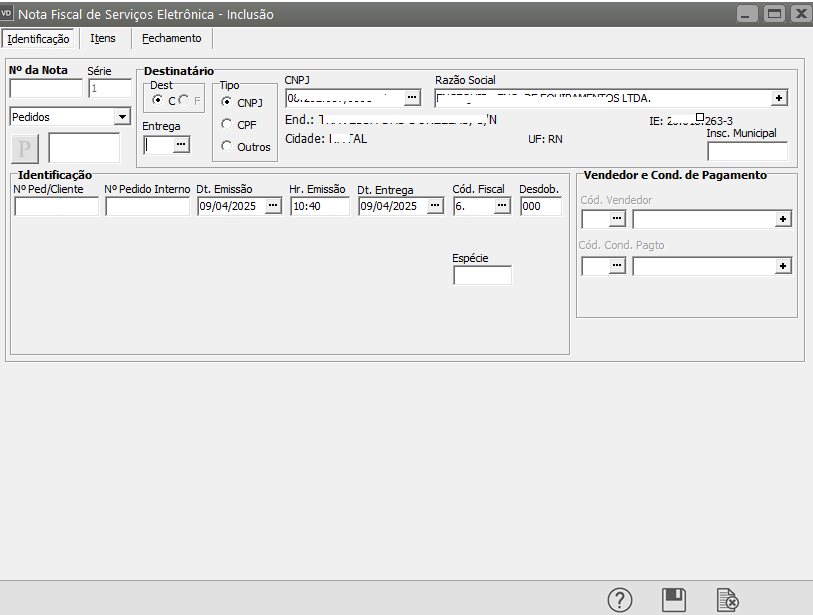
Task: Expand the Cód. Cond. Pagto plus button
Action: point(783,265)
